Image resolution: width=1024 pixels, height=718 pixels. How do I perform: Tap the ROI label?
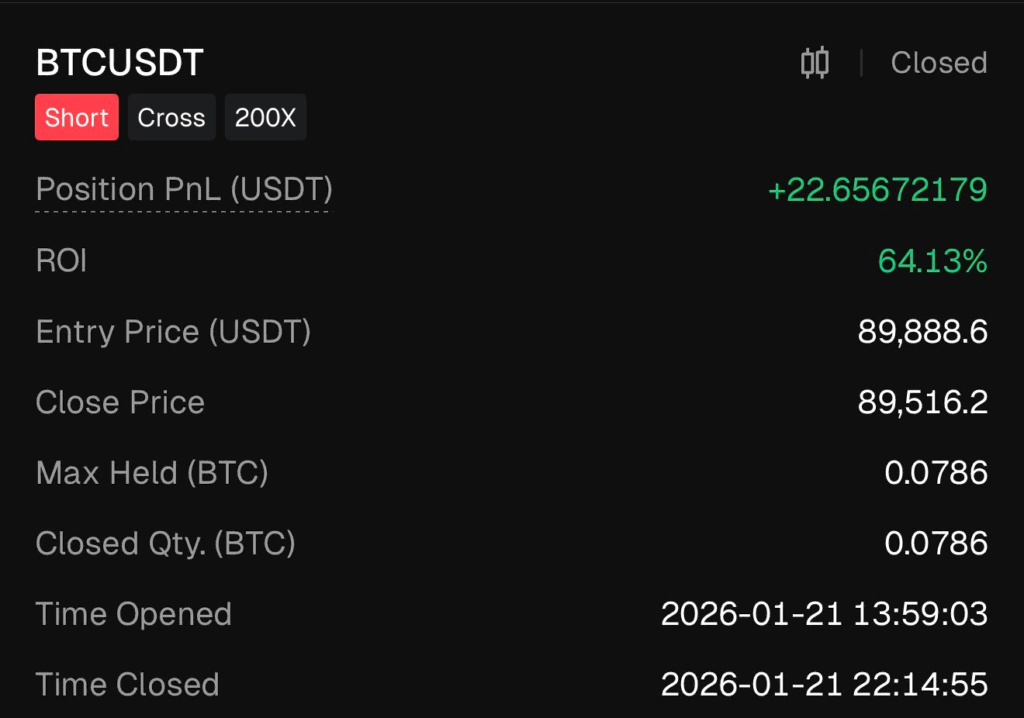(61, 261)
